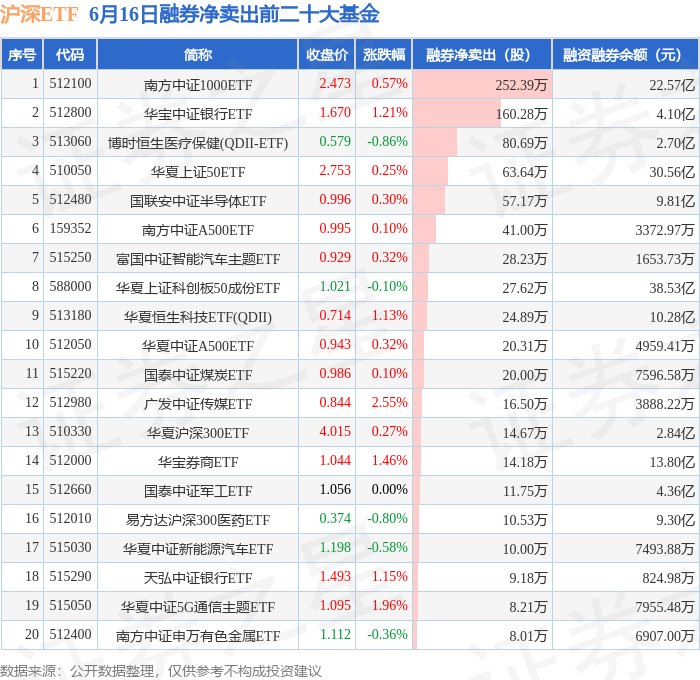The image size is (700, 680).
Task: Select fund name 南方中证A500ETF
Action: (198, 230)
